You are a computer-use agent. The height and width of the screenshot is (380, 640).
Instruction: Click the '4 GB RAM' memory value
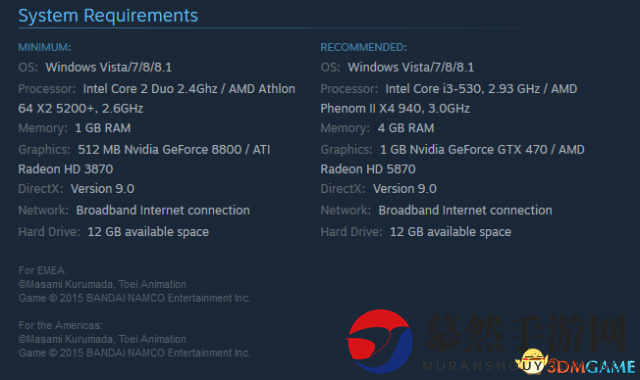[x=406, y=128]
